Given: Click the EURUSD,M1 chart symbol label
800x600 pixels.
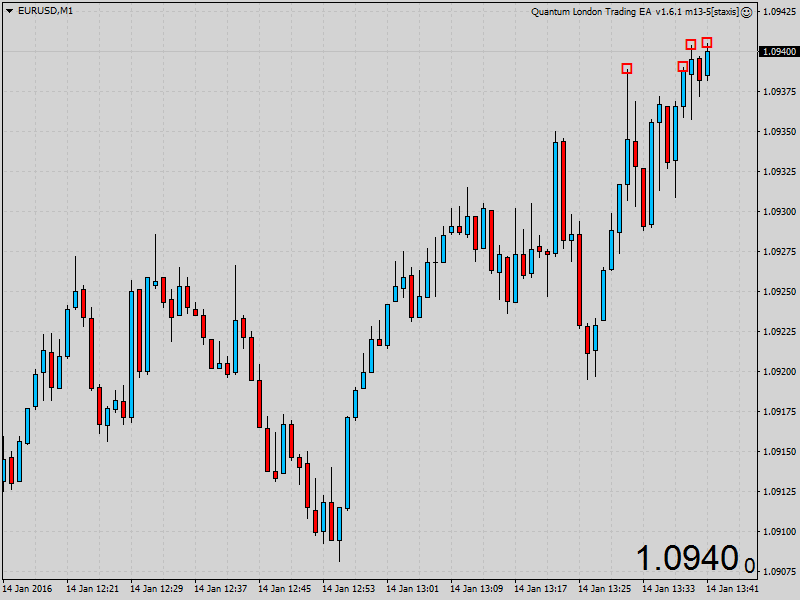Looking at the screenshot, I should (45, 11).
